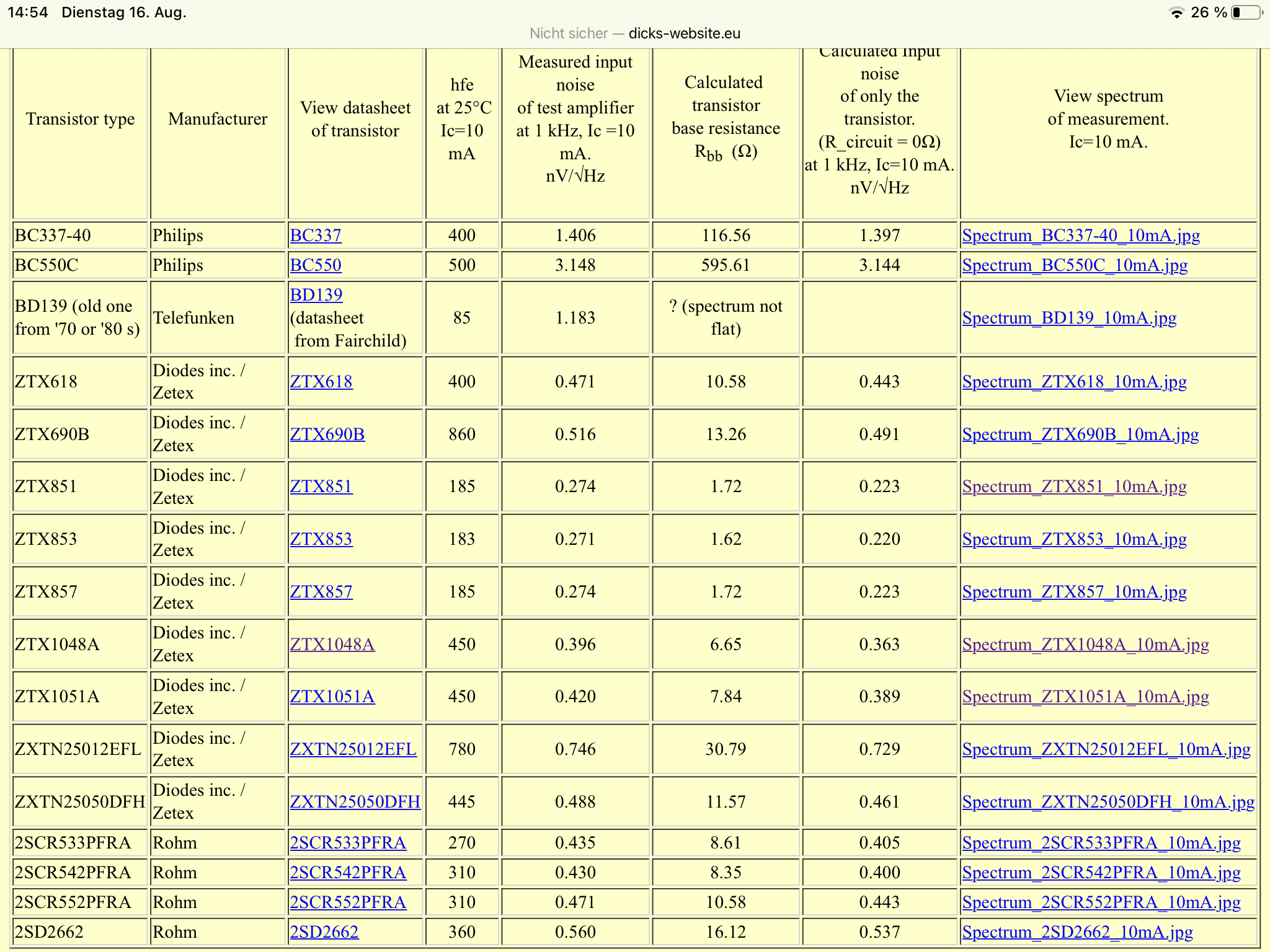The image size is (1270, 952).
Task: Select the 'ZXTN25012EFL' transistor type cell
Action: point(80,749)
